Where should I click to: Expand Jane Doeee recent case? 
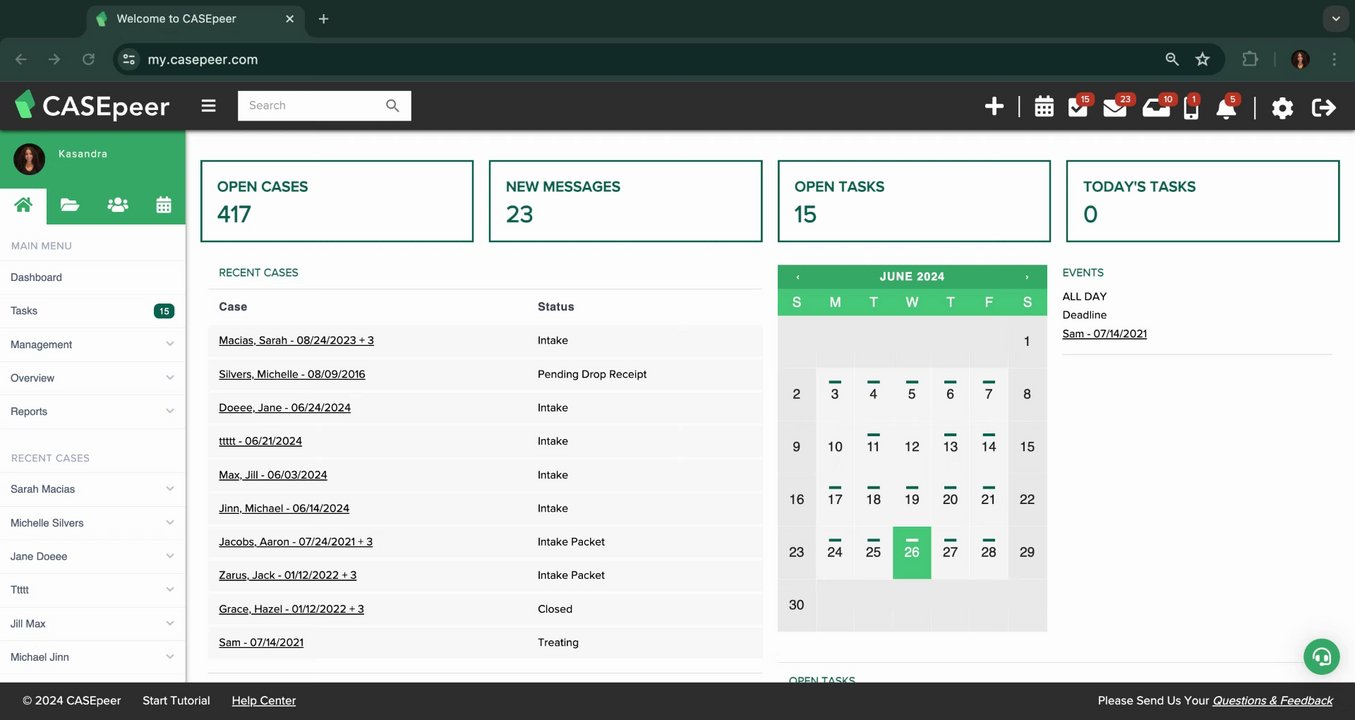pos(93,556)
